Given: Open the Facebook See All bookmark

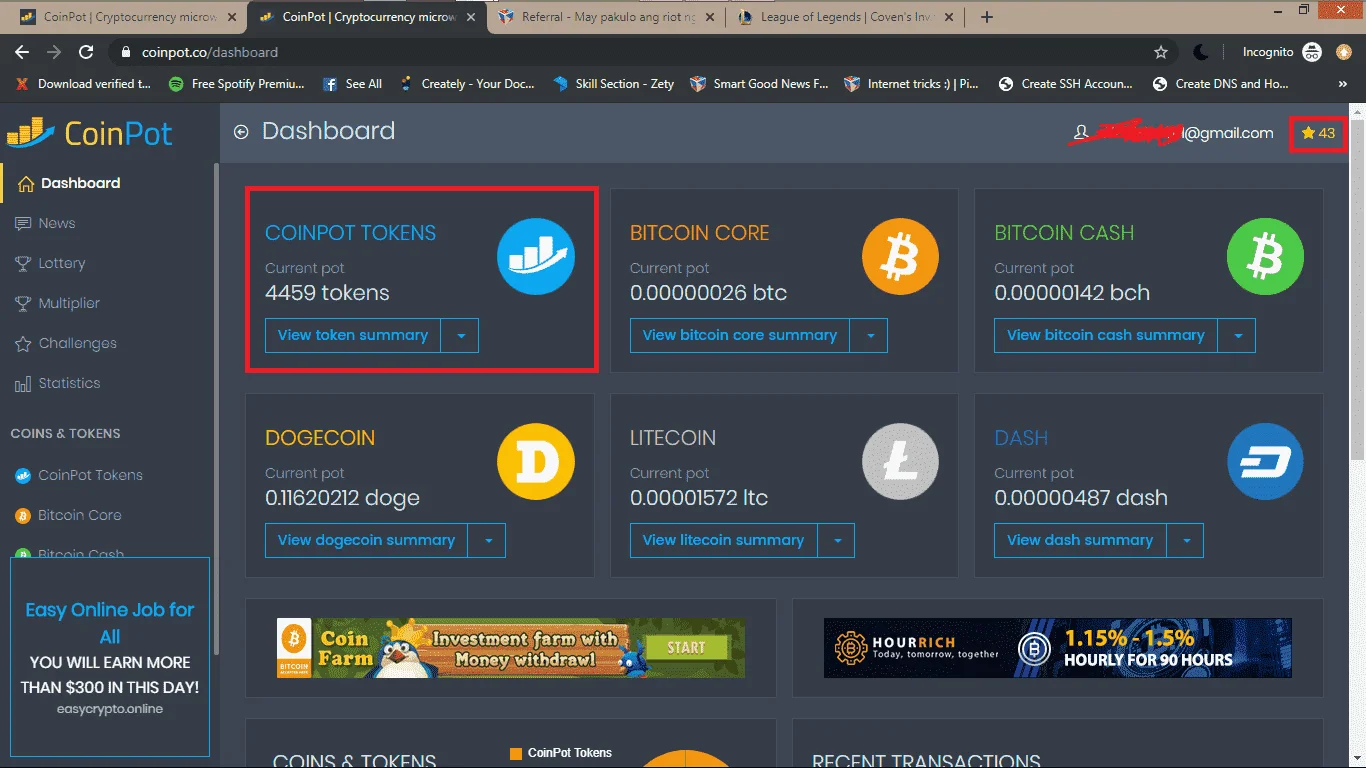Looking at the screenshot, I should [352, 84].
